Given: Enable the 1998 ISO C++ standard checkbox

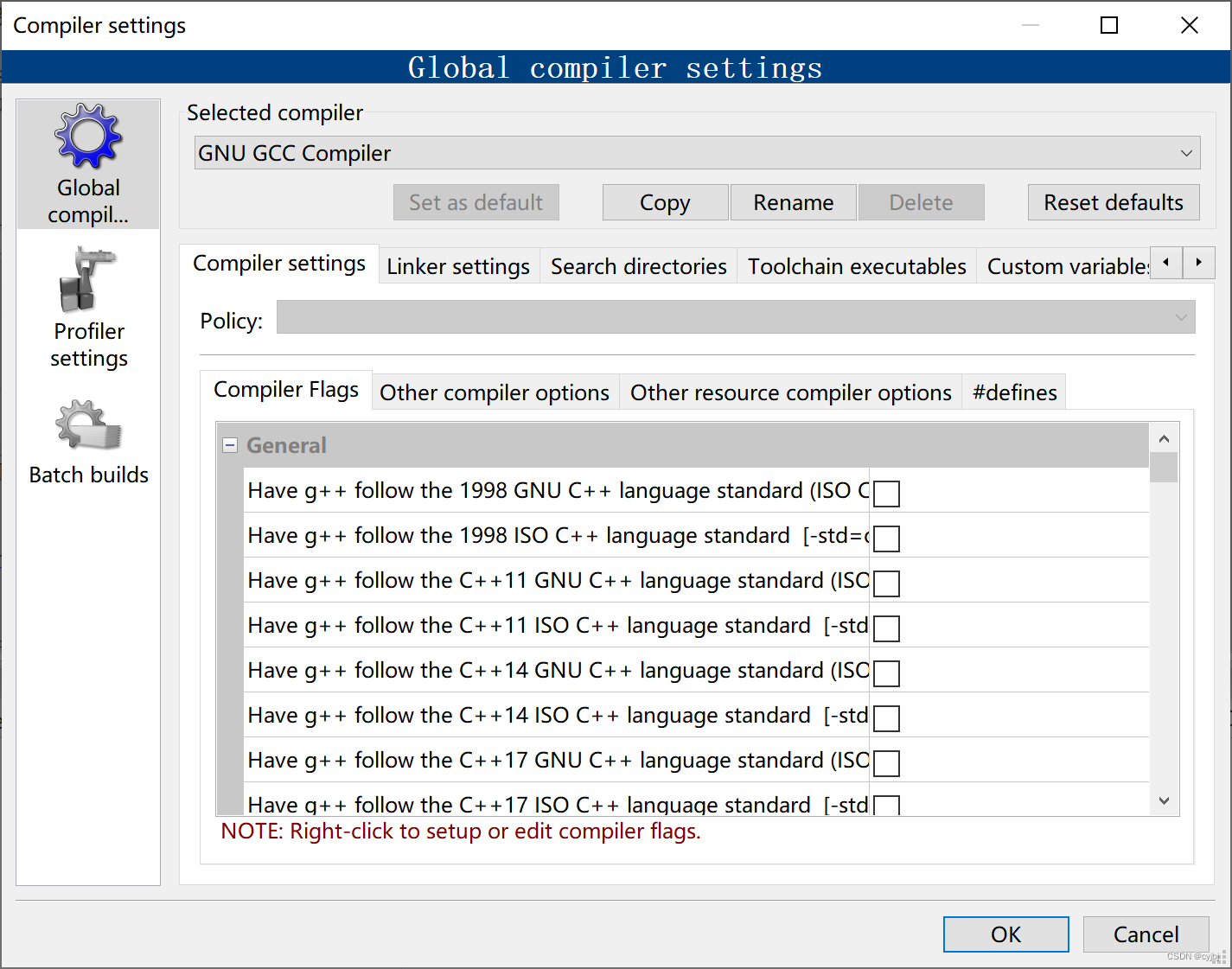Looking at the screenshot, I should [886, 539].
